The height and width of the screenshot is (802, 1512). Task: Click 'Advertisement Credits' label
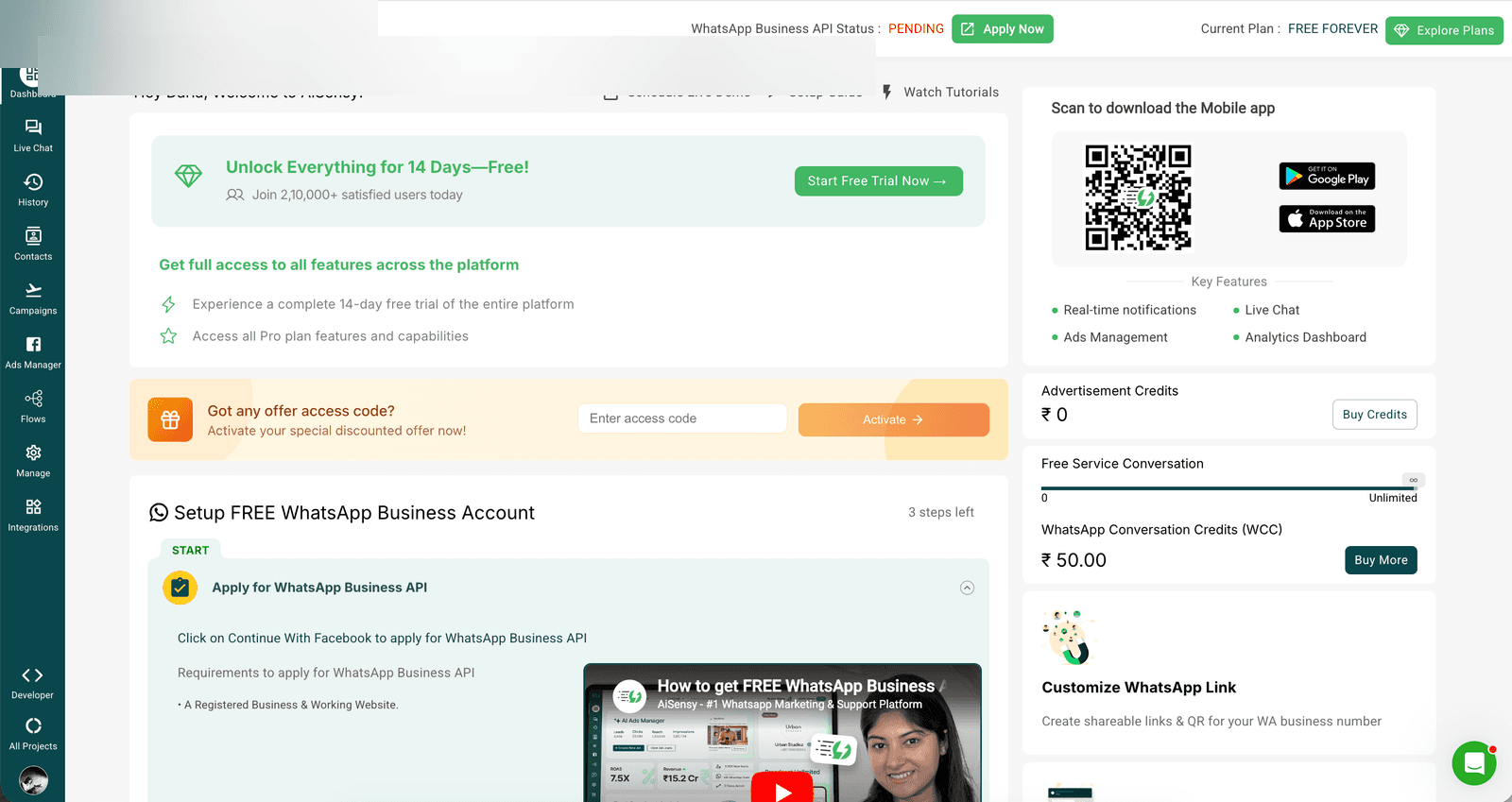click(x=1109, y=391)
